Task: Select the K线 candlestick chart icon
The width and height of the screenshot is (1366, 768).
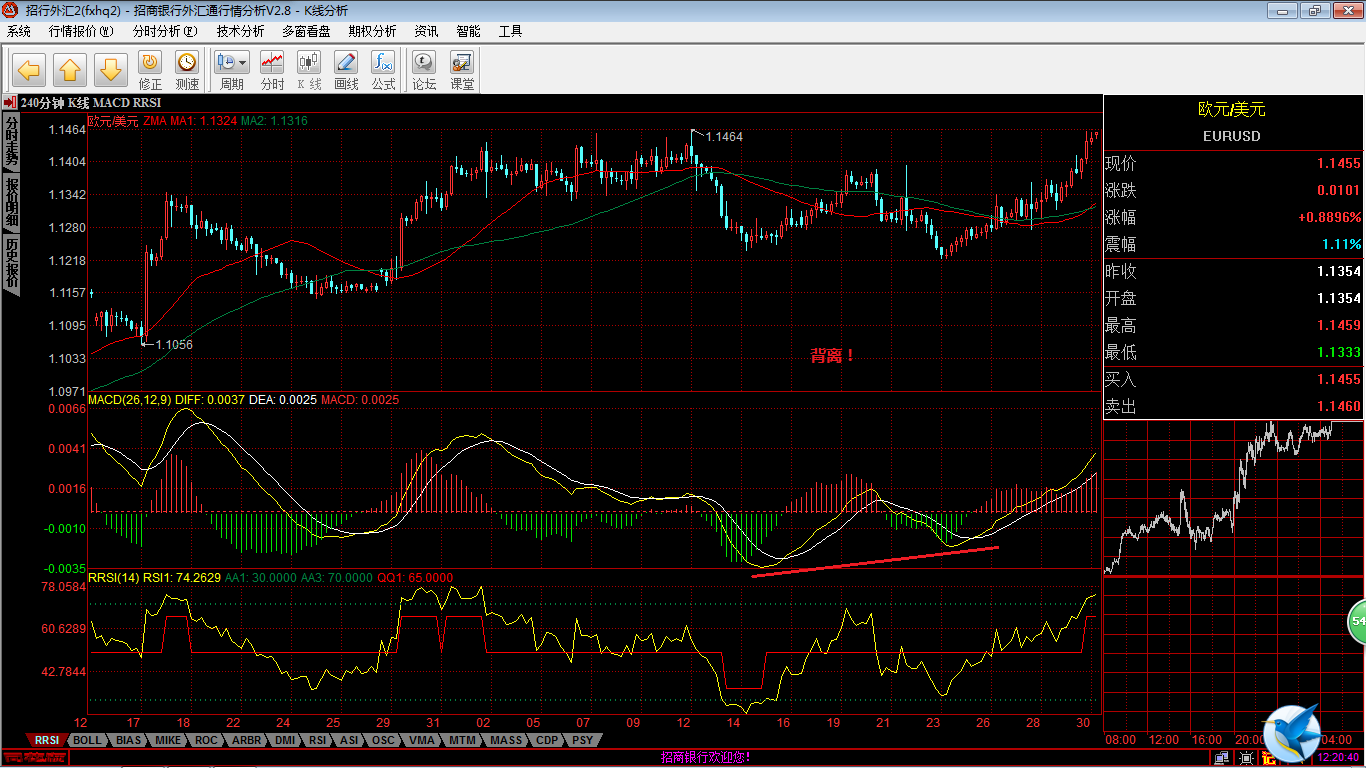Action: click(x=309, y=70)
